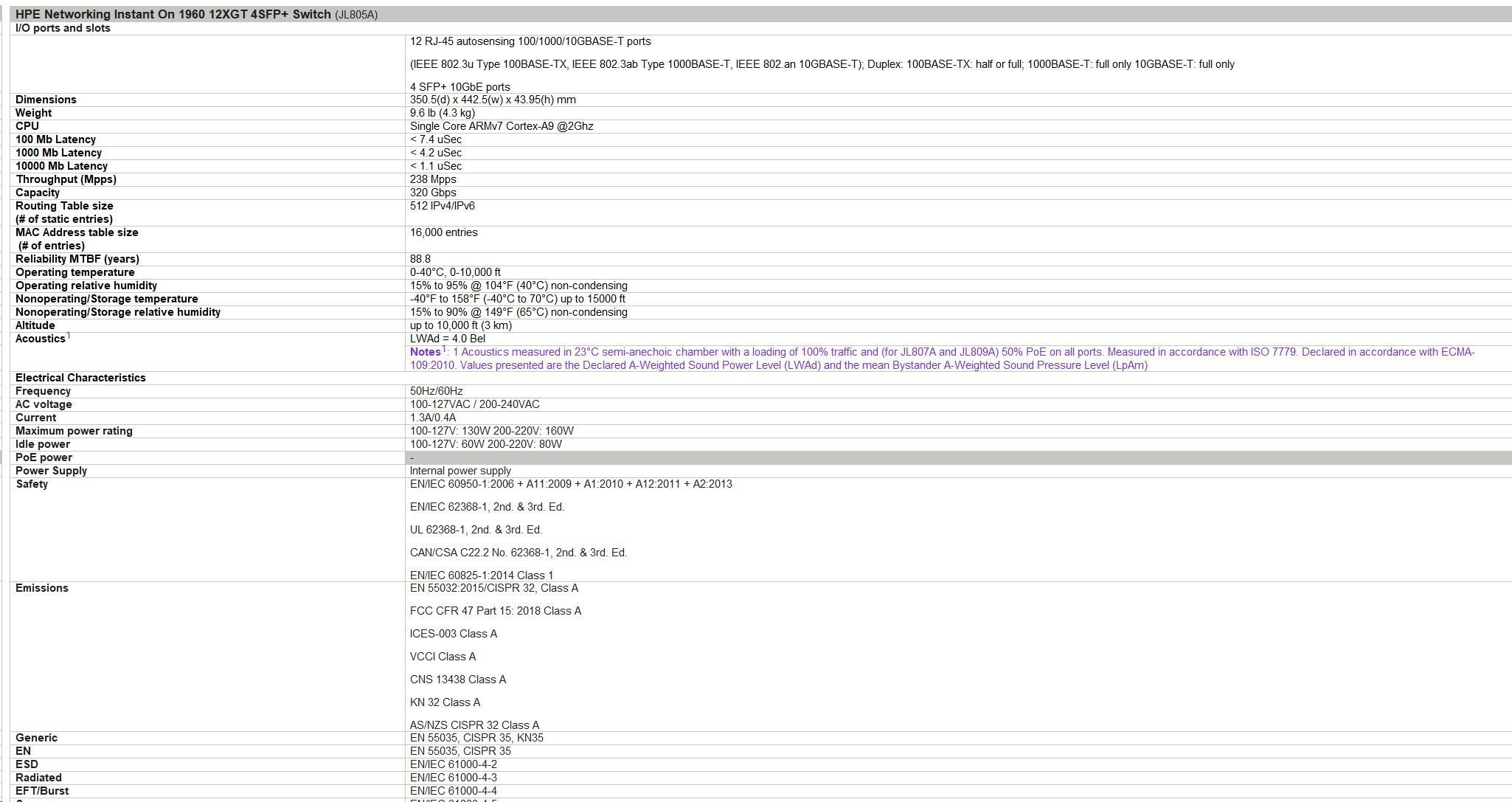Select the Internal power supply text
Viewport: 1512px width, 802px height.
[x=460, y=471]
